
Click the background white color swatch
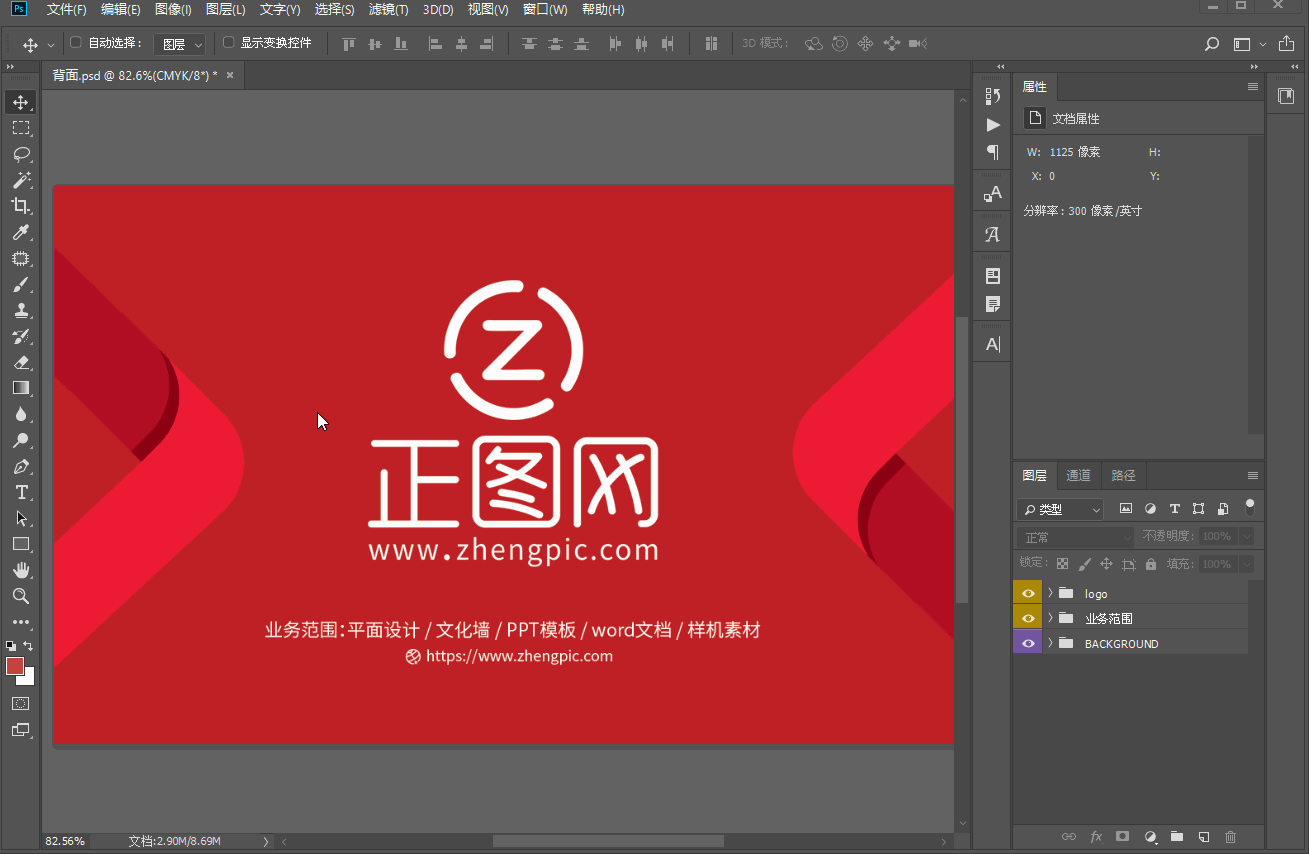pos(28,678)
